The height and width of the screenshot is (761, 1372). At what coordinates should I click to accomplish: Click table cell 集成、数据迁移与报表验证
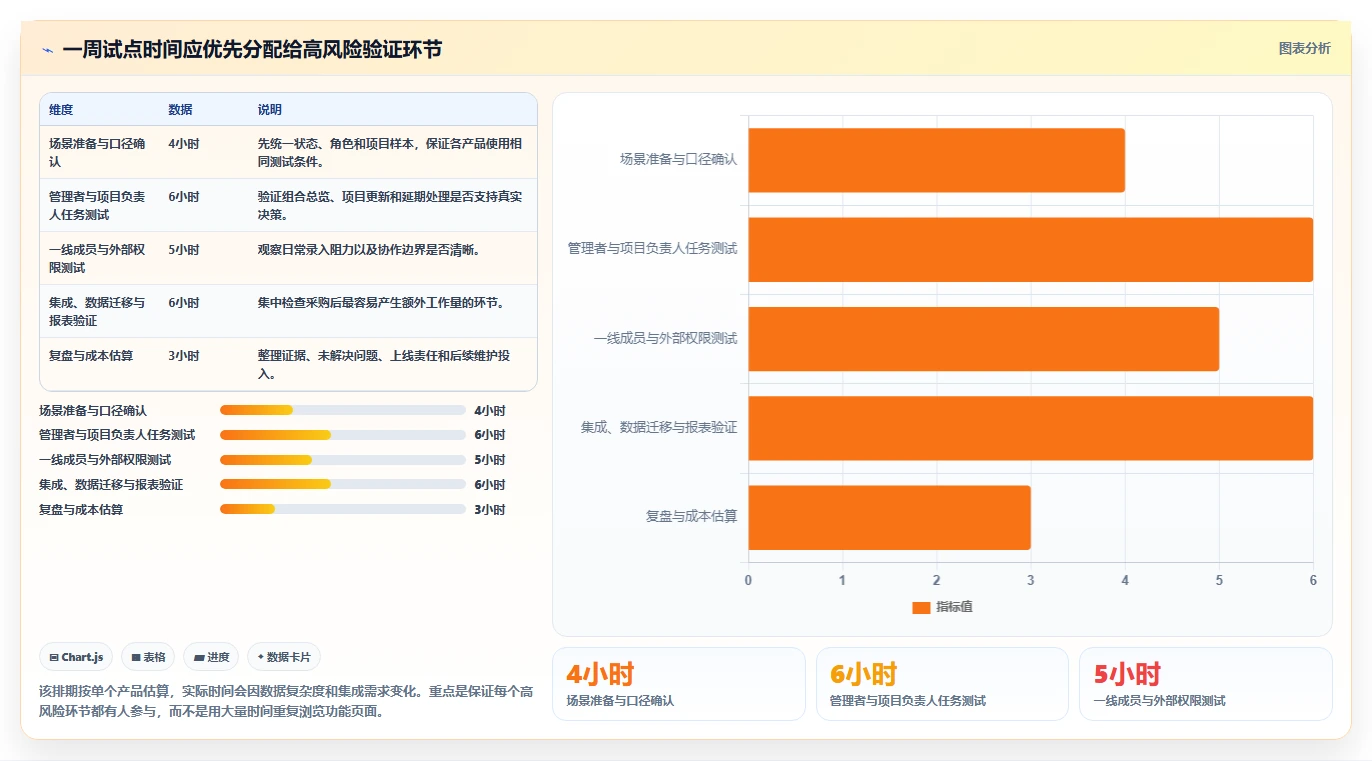click(x=97, y=311)
